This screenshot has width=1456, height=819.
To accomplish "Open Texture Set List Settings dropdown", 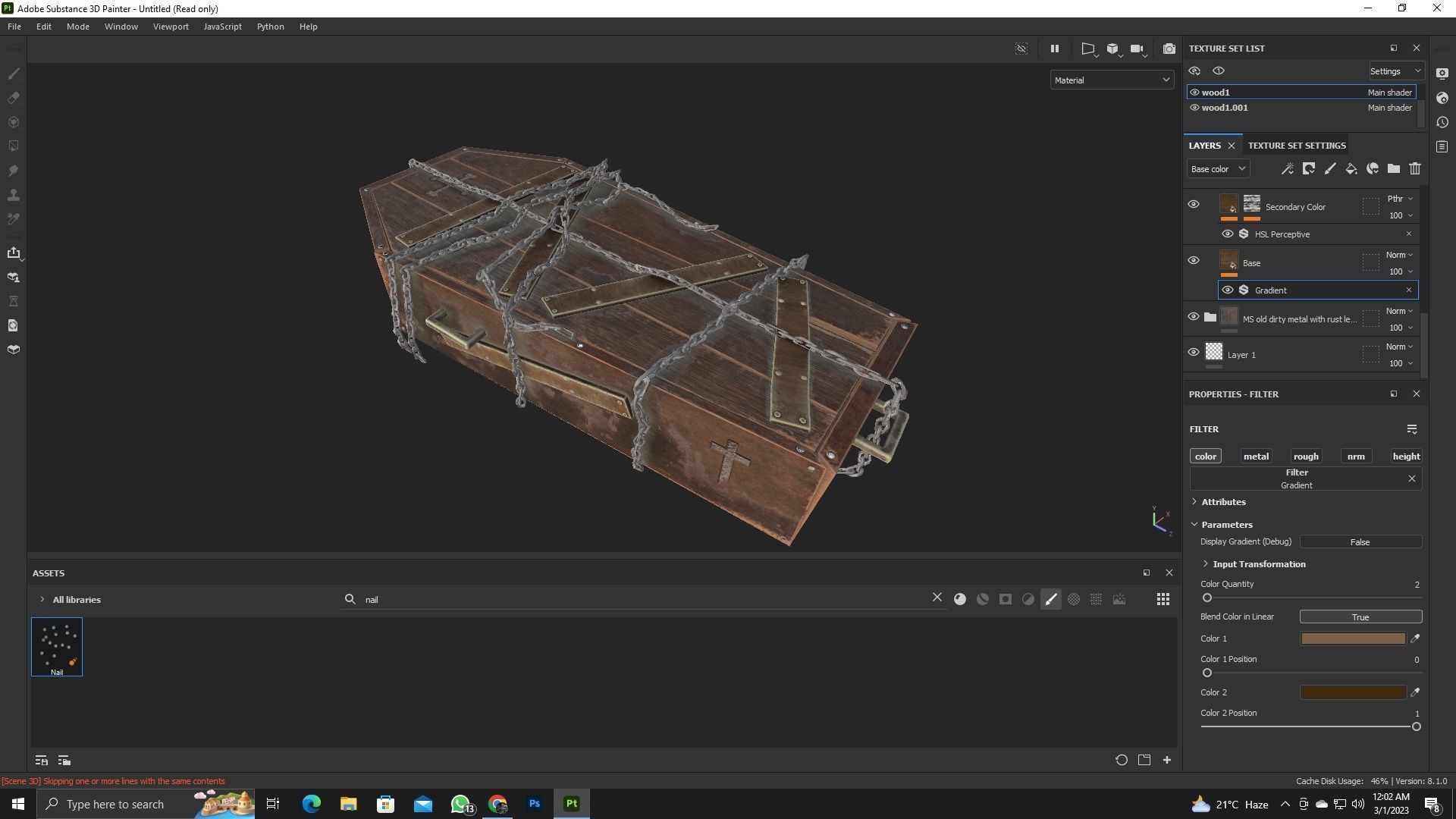I will pyautogui.click(x=1396, y=71).
